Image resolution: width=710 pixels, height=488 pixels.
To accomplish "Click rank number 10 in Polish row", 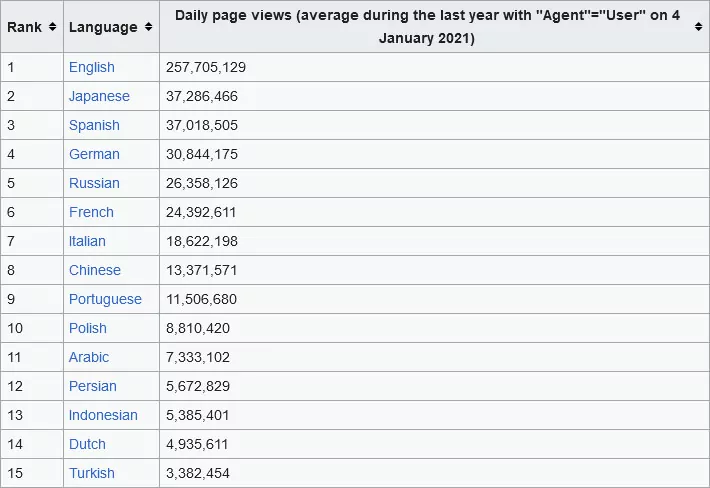I will 15,328.
